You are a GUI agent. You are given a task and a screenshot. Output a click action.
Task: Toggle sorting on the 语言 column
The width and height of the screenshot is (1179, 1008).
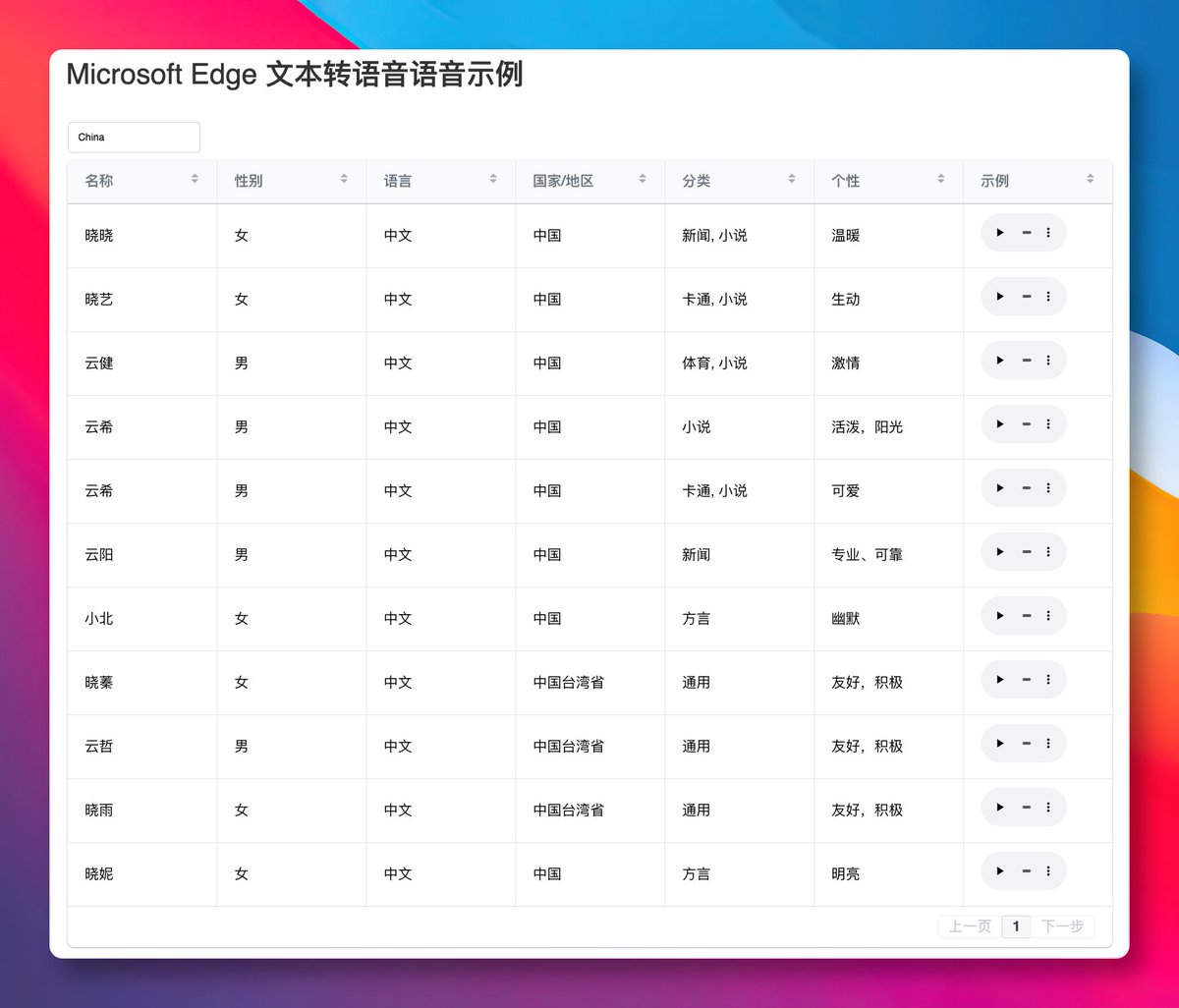click(x=492, y=180)
